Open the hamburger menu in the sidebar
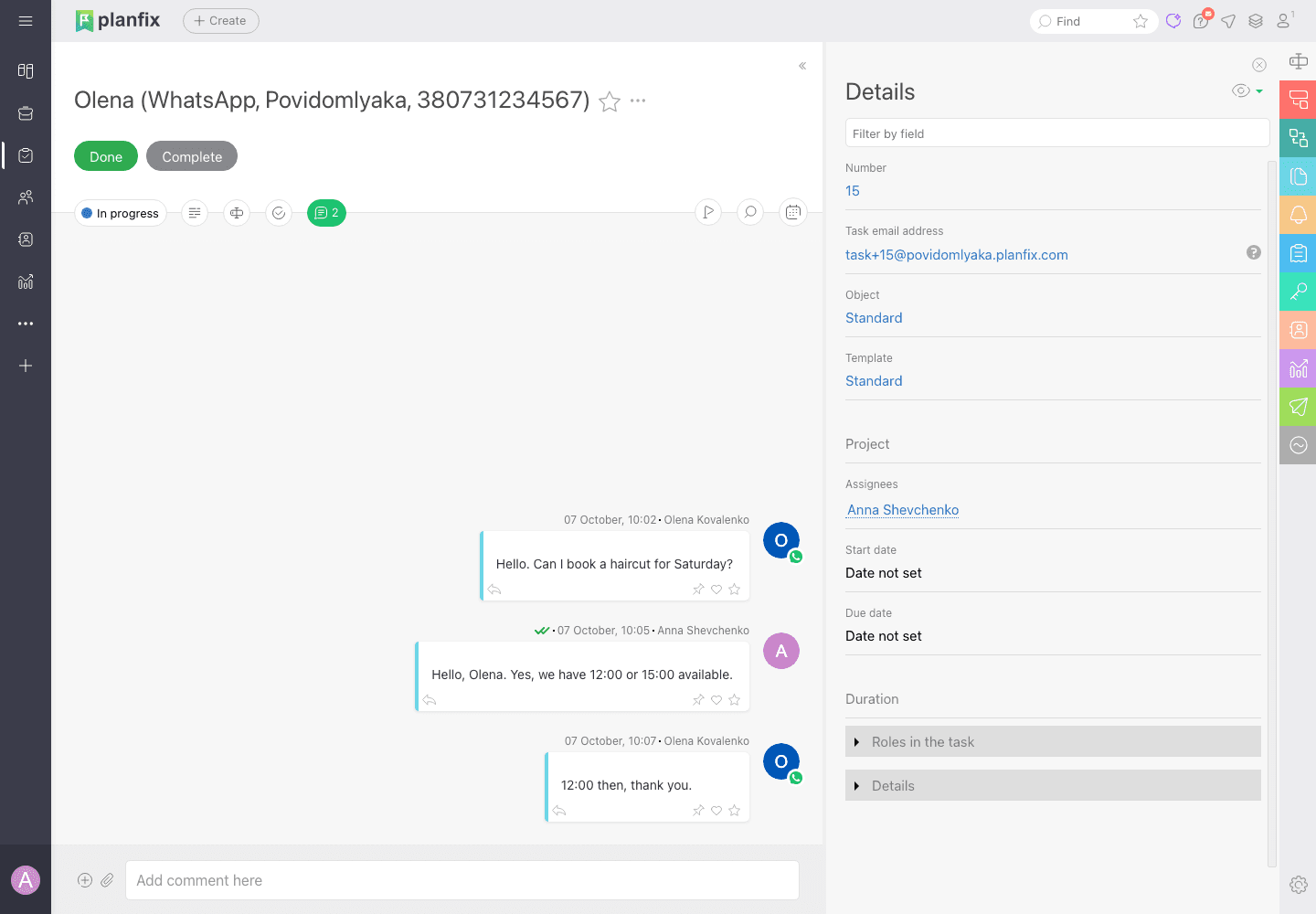 tap(26, 21)
